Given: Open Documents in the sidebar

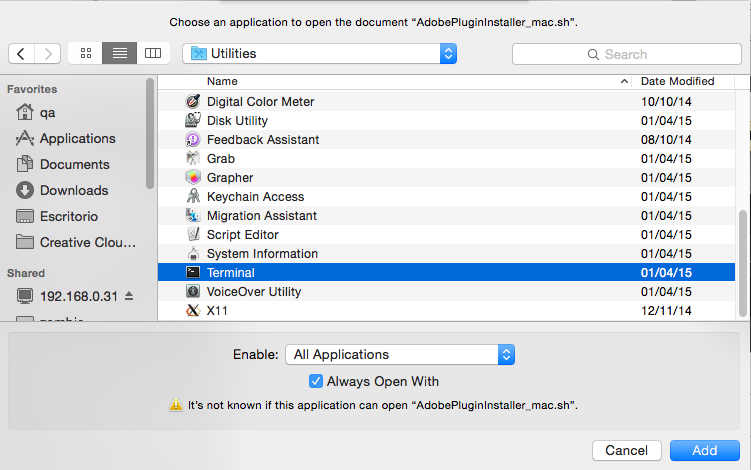Looking at the screenshot, I should tap(63, 164).
